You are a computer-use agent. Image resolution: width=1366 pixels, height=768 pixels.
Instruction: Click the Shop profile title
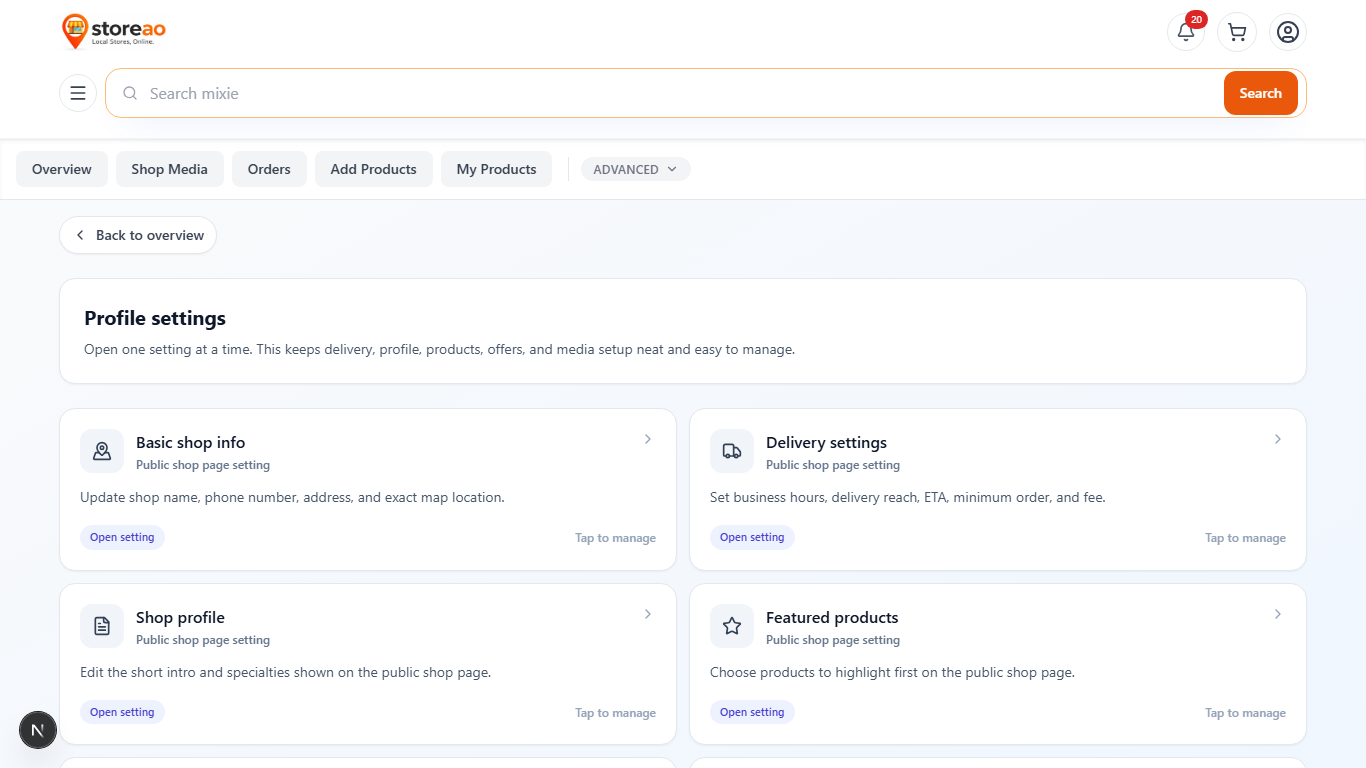[181, 617]
